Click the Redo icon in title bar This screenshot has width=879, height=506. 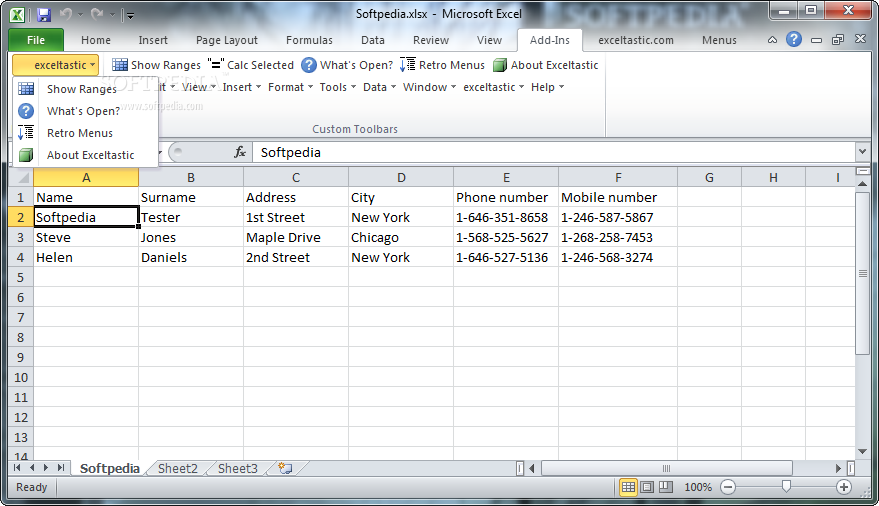[97, 15]
